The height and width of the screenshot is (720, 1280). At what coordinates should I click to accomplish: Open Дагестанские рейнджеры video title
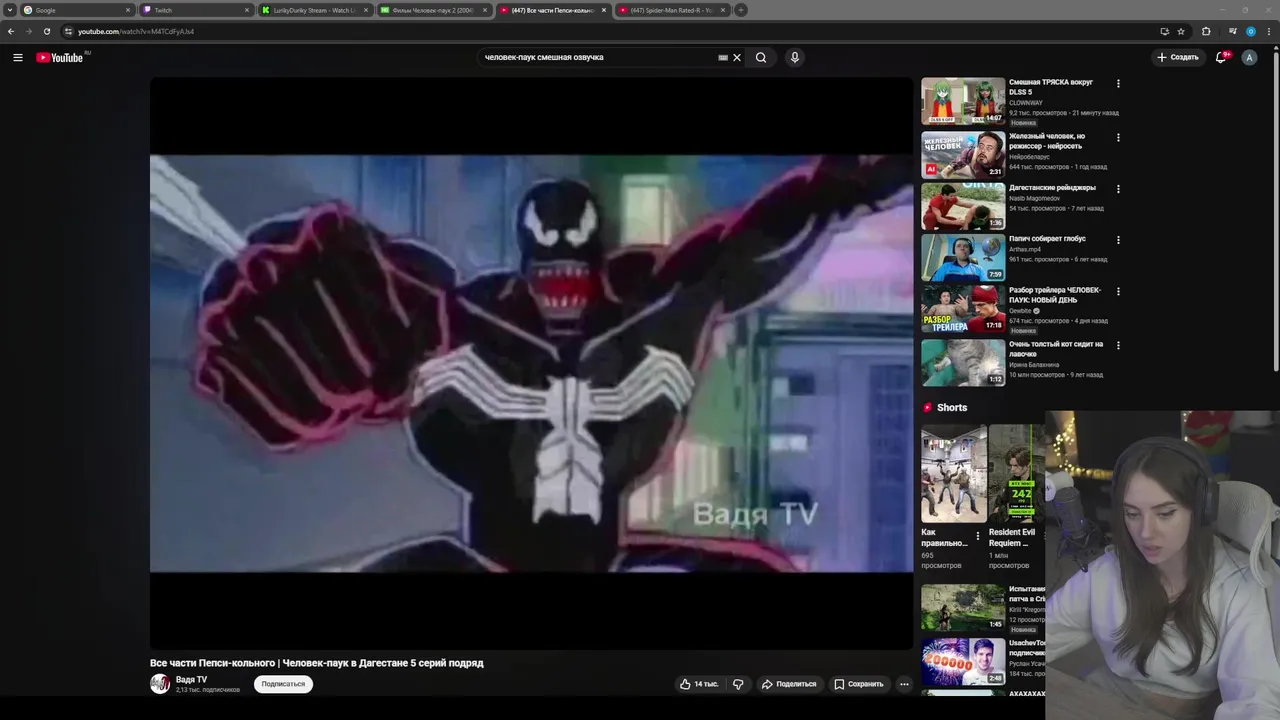[x=1052, y=187]
